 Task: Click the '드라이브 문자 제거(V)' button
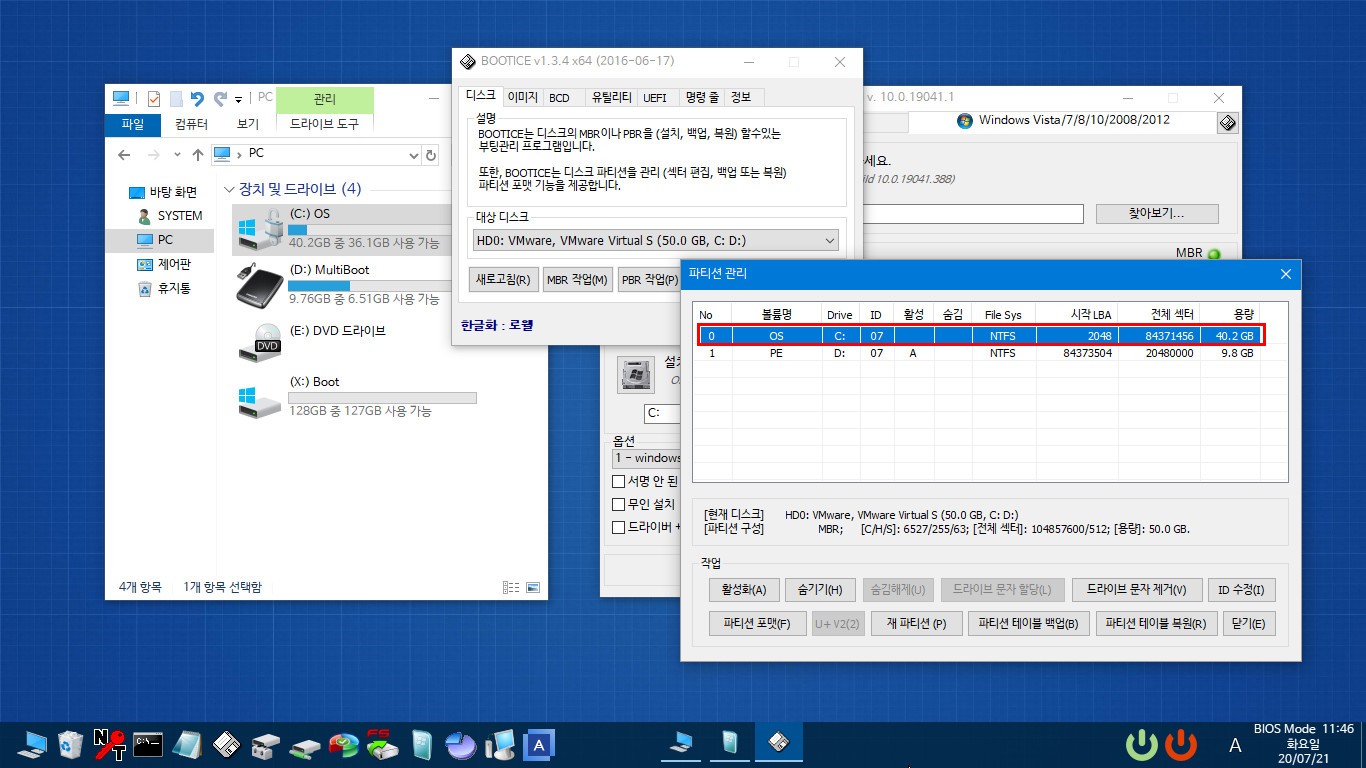1136,590
